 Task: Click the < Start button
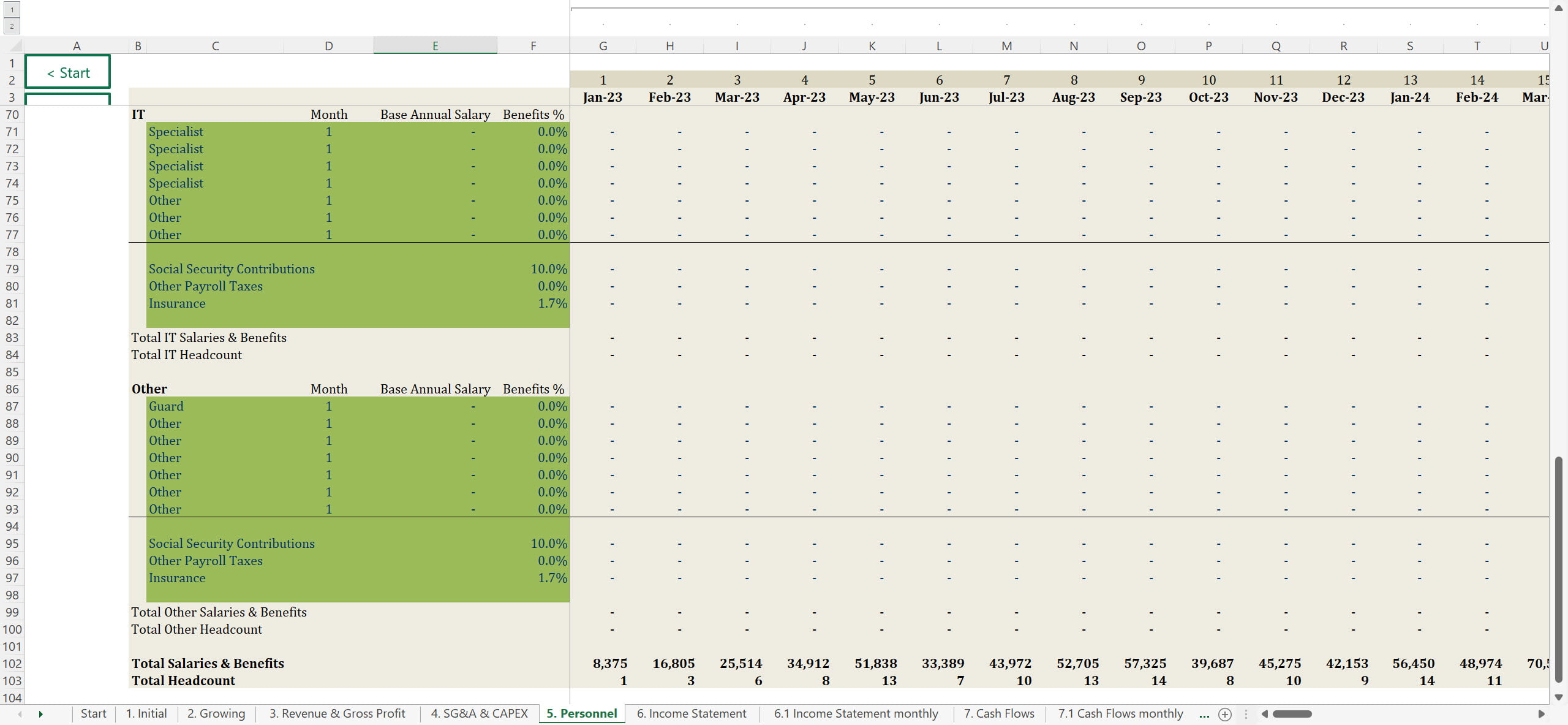click(68, 72)
